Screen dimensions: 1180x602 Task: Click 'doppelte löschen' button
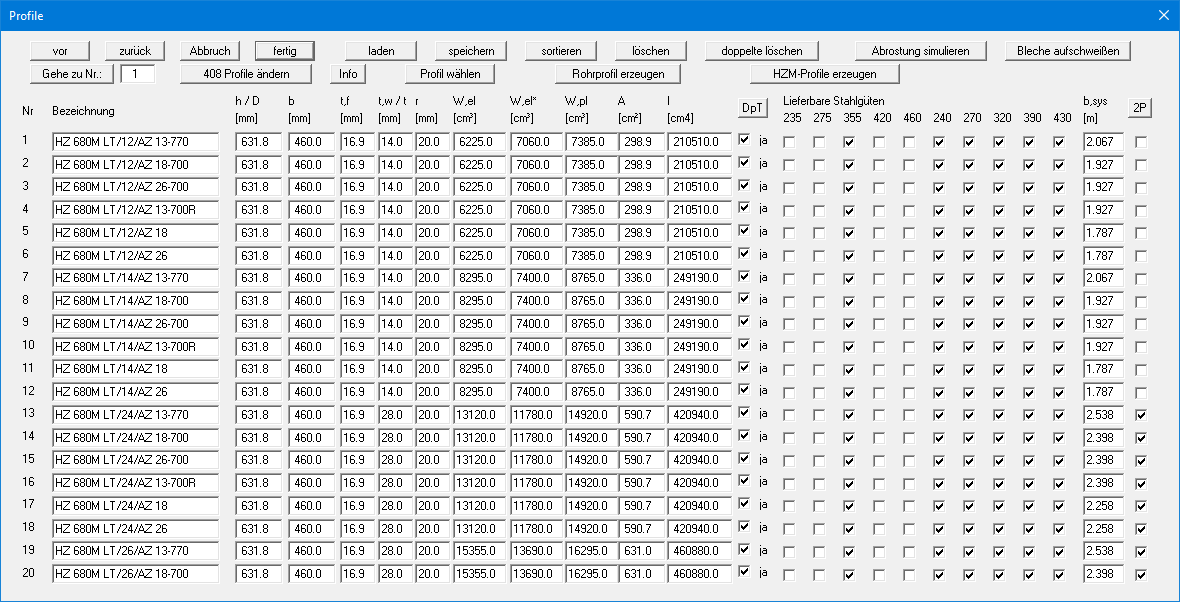click(754, 51)
